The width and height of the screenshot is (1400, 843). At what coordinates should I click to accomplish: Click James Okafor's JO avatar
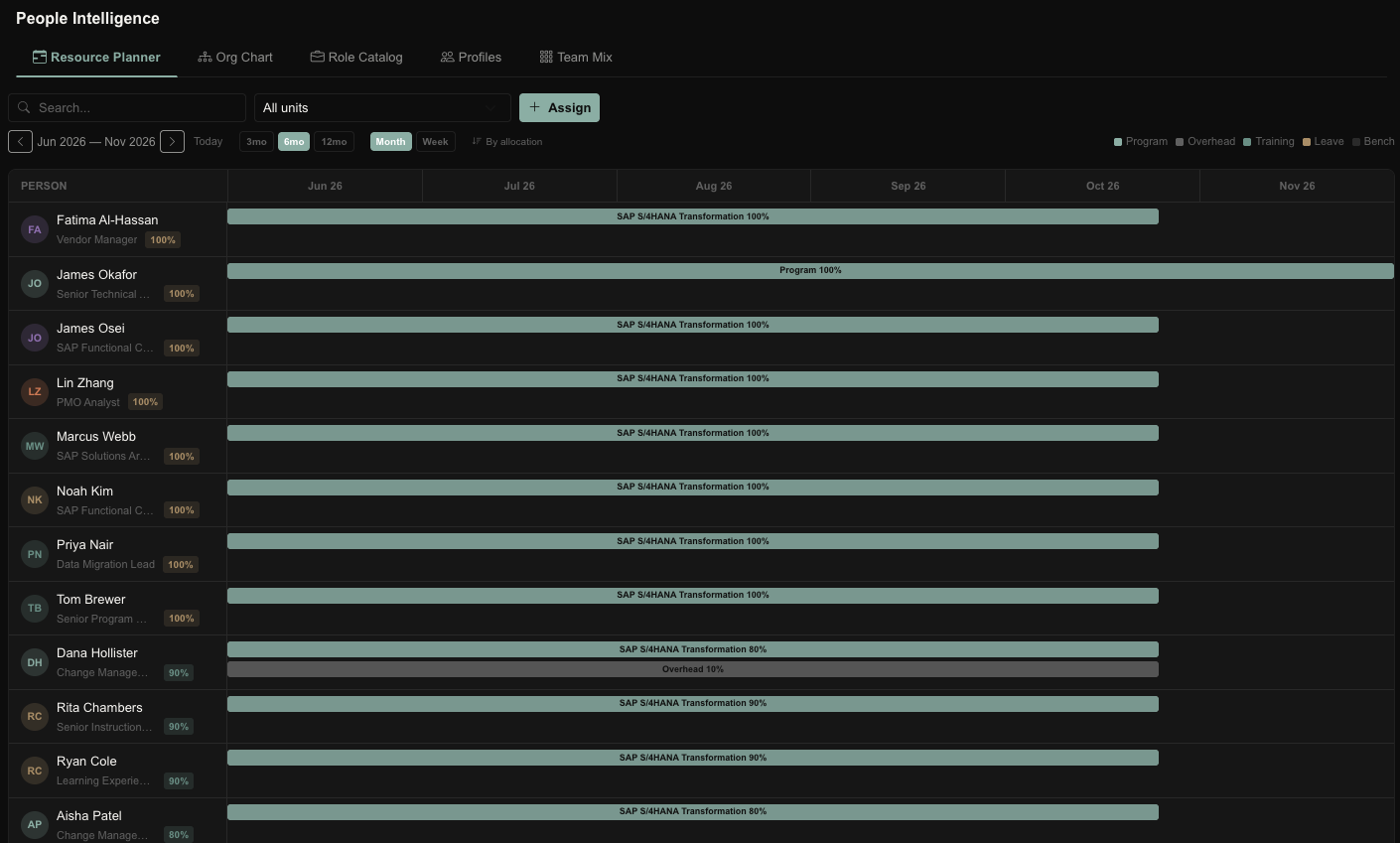[x=35, y=284]
